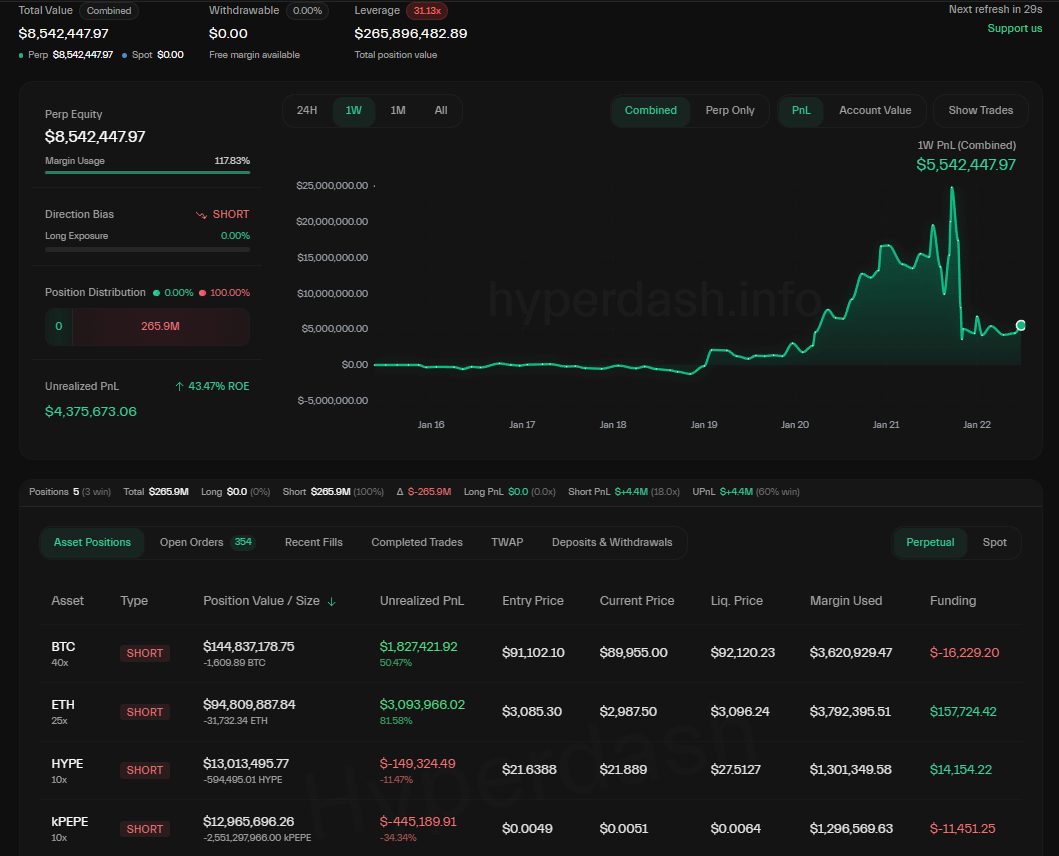This screenshot has height=856, width=1059.
Task: Click the Long Exposure bar
Action: point(147,249)
